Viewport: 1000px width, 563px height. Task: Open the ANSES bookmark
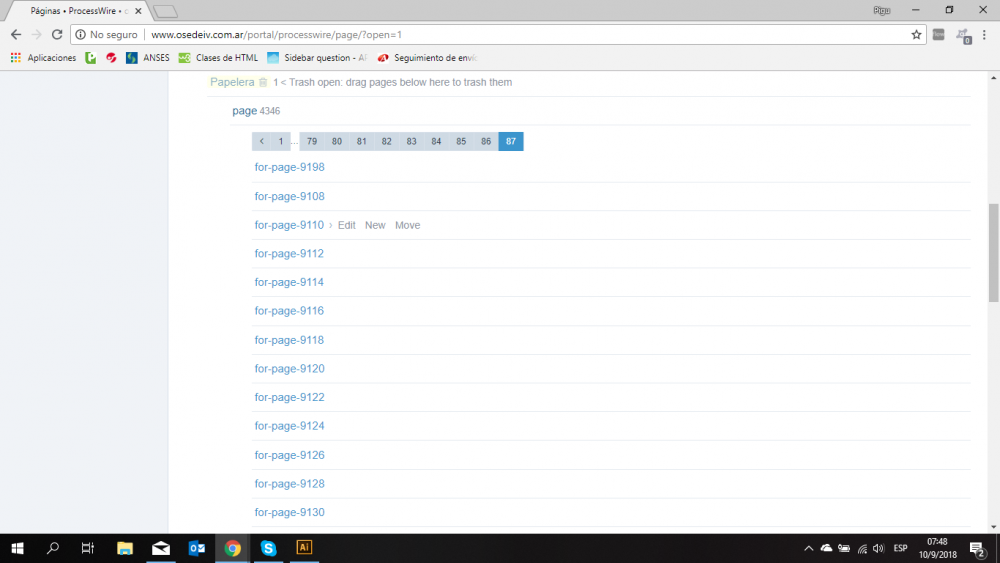click(148, 57)
